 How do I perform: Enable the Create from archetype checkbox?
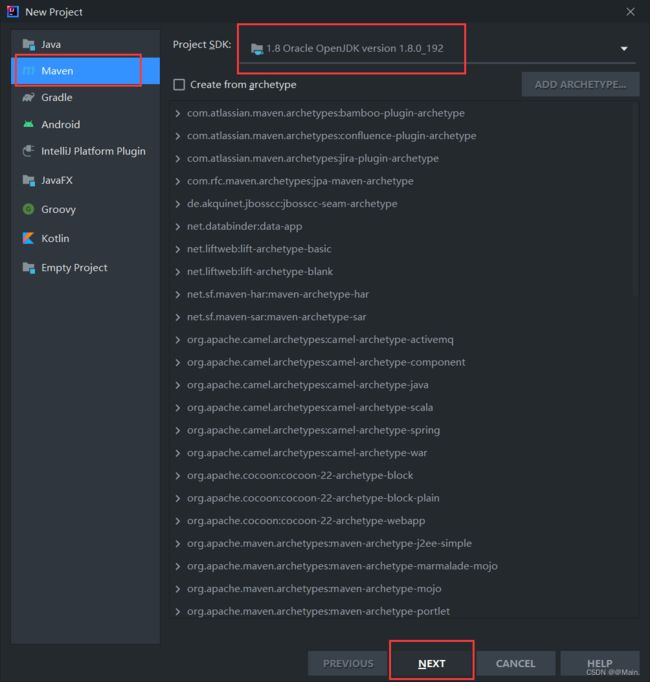[179, 84]
